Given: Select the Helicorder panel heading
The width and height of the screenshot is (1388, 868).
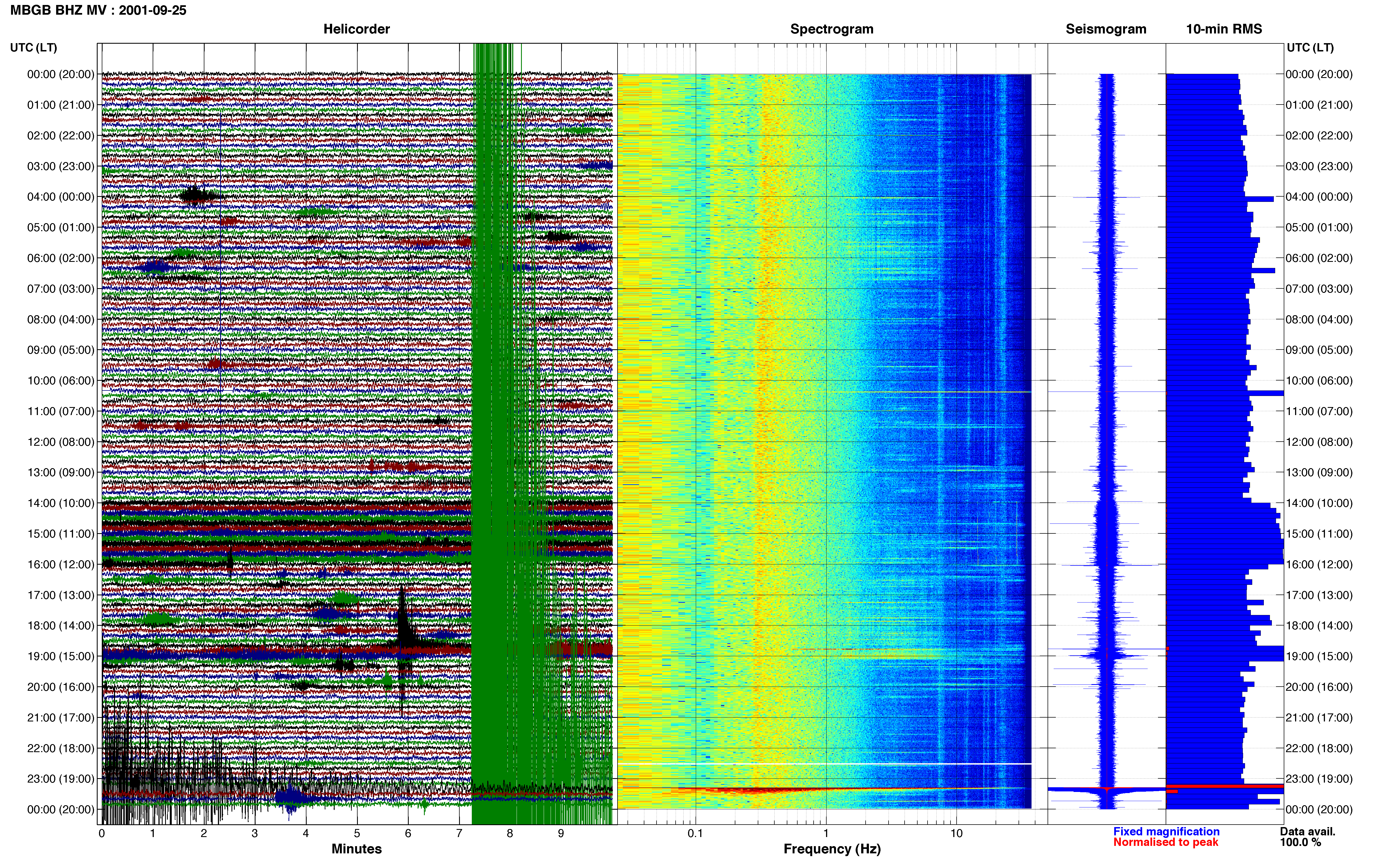Looking at the screenshot, I should click(356, 29).
